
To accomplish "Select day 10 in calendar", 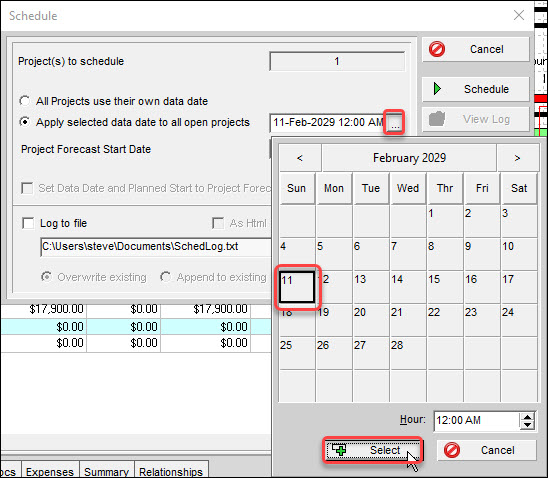I will (x=519, y=254).
